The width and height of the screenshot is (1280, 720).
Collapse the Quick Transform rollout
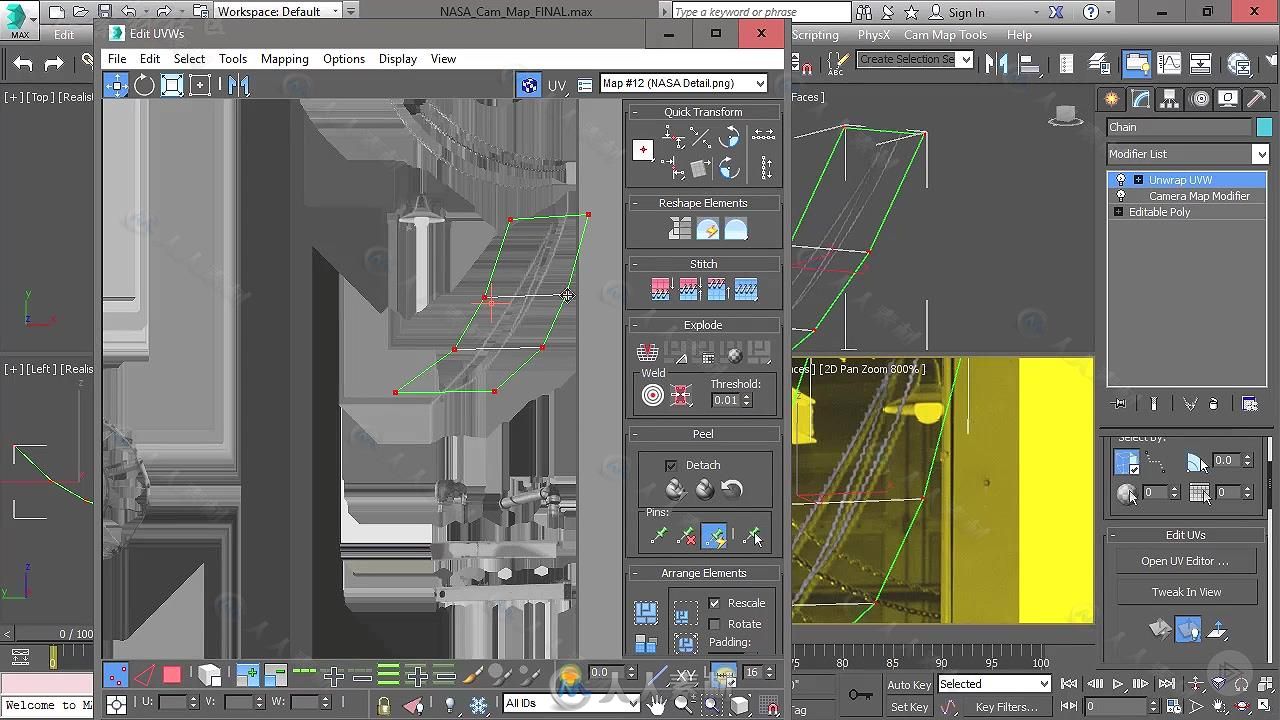703,112
